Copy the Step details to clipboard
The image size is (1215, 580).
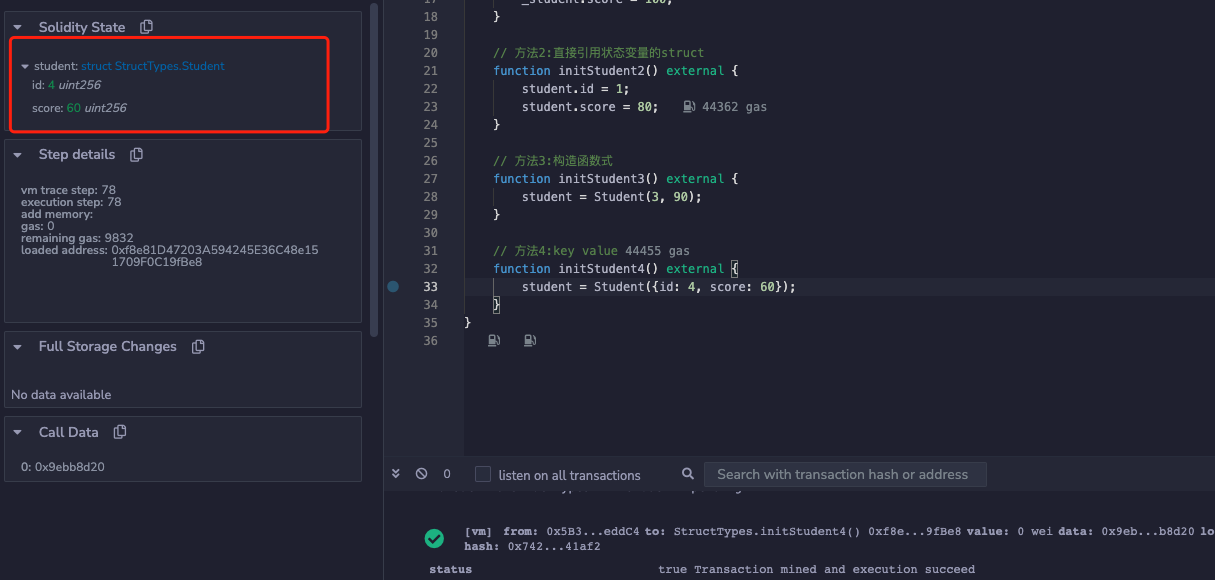137,155
